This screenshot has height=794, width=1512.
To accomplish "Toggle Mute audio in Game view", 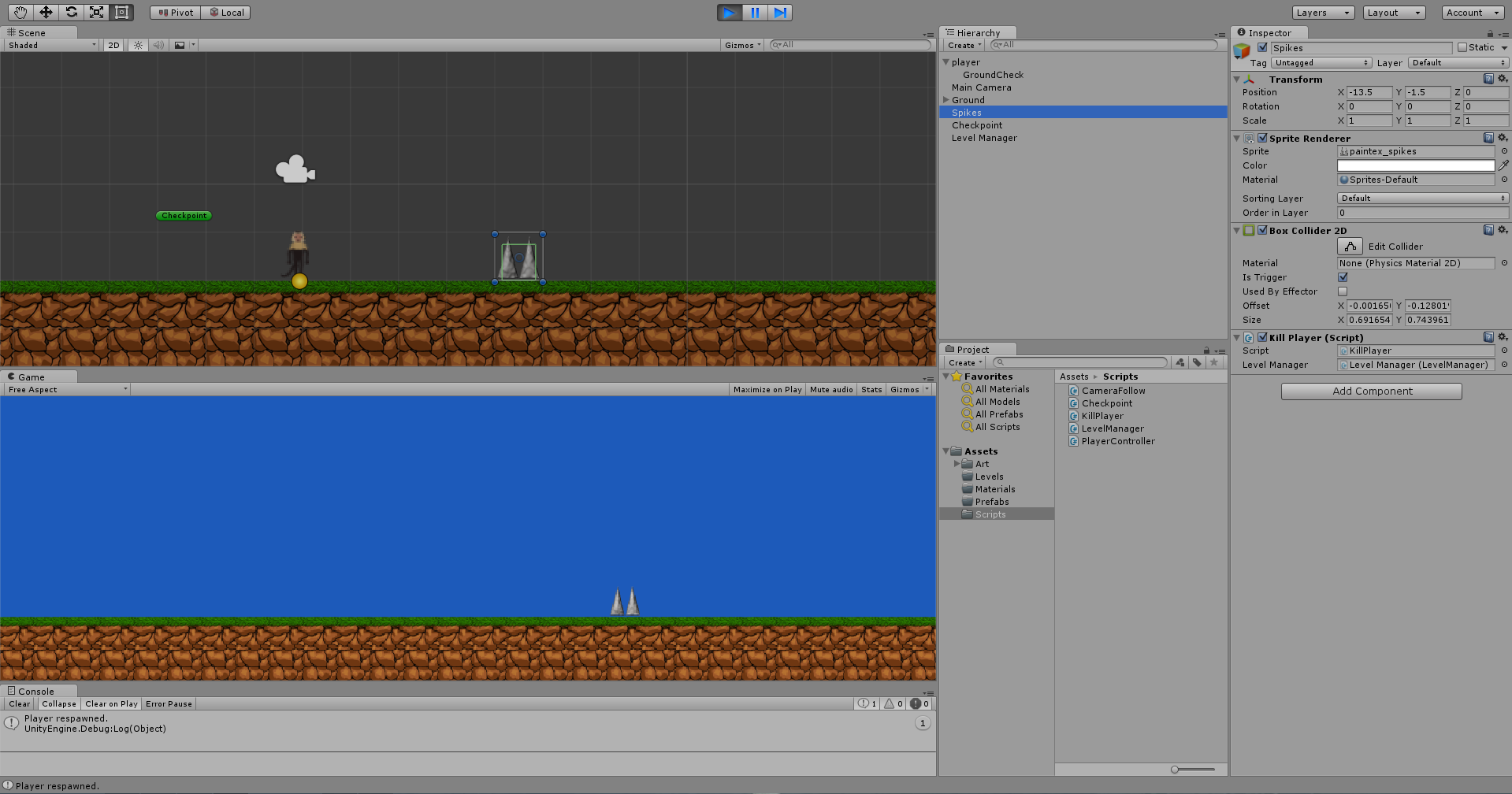I will [831, 389].
